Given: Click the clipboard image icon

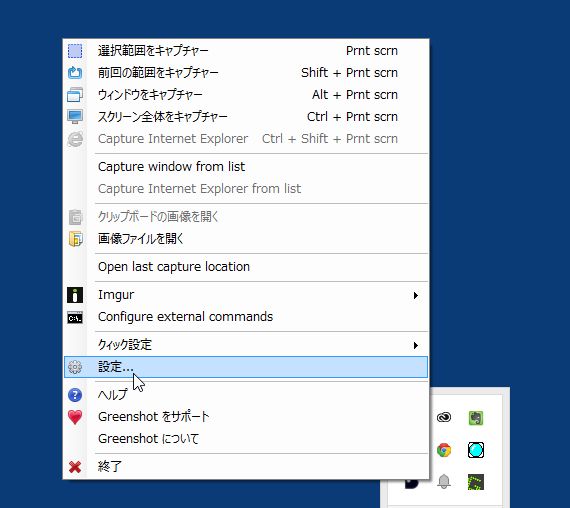Looking at the screenshot, I should [x=75, y=217].
